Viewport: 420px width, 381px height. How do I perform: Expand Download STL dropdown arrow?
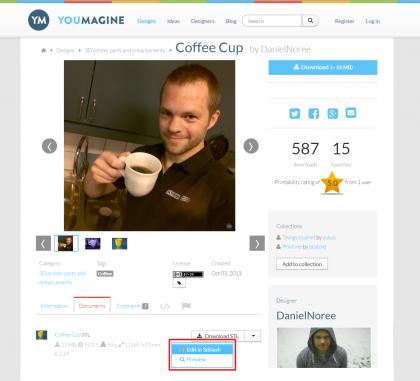pyautogui.click(x=253, y=336)
